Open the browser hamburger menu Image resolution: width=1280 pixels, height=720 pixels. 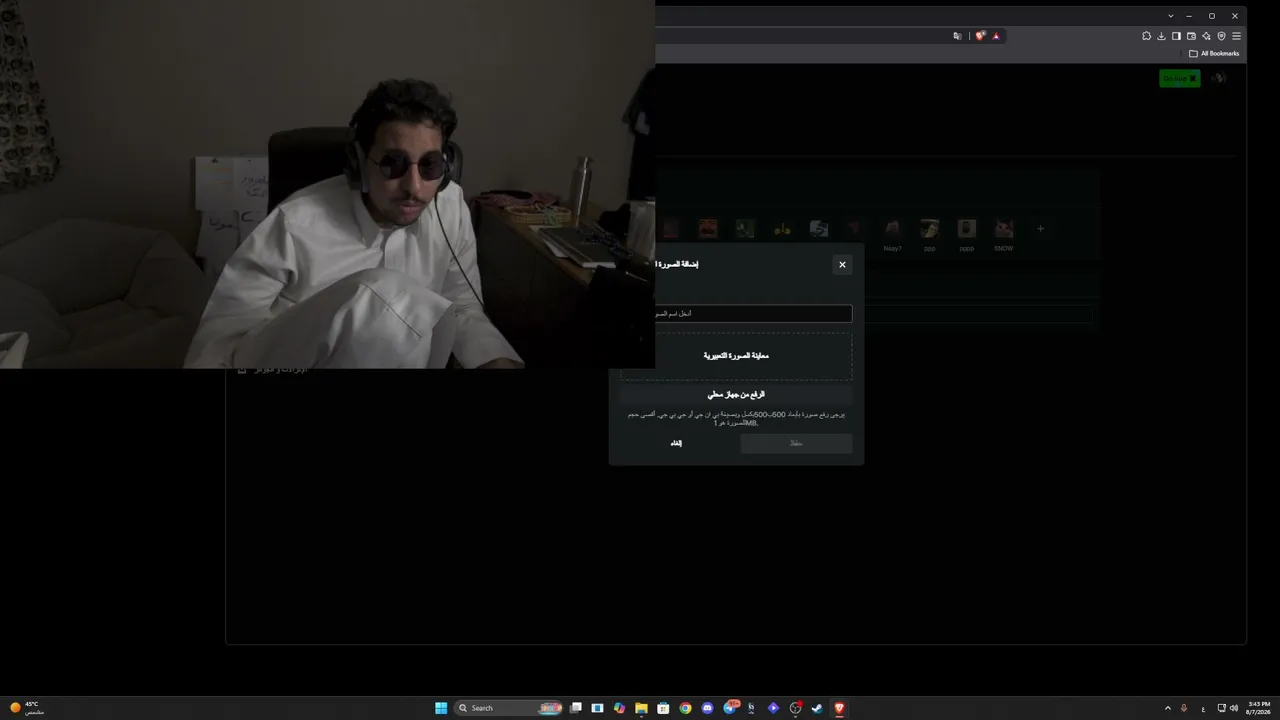pyautogui.click(x=1236, y=36)
